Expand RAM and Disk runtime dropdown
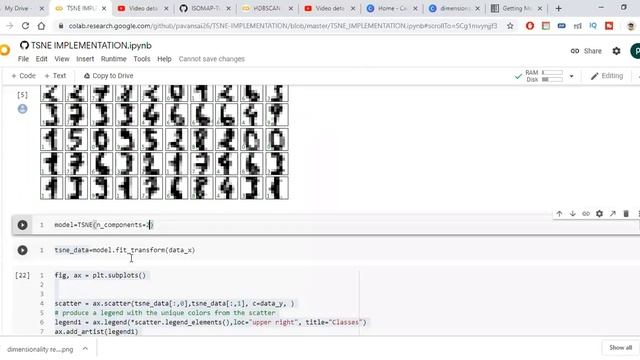The width and height of the screenshot is (640, 360). point(571,76)
